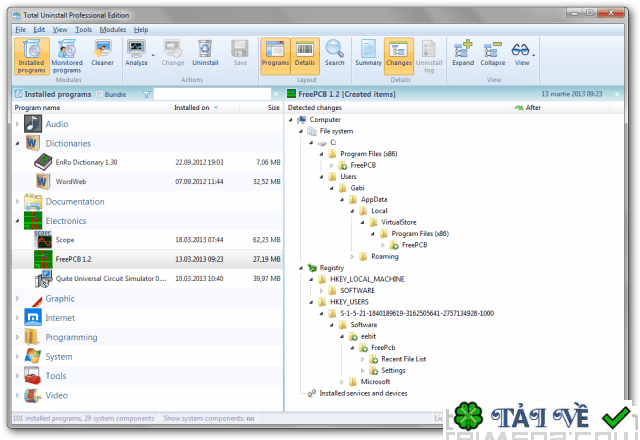Open the Monitored programs module
The width and height of the screenshot is (640, 440).
(67, 56)
